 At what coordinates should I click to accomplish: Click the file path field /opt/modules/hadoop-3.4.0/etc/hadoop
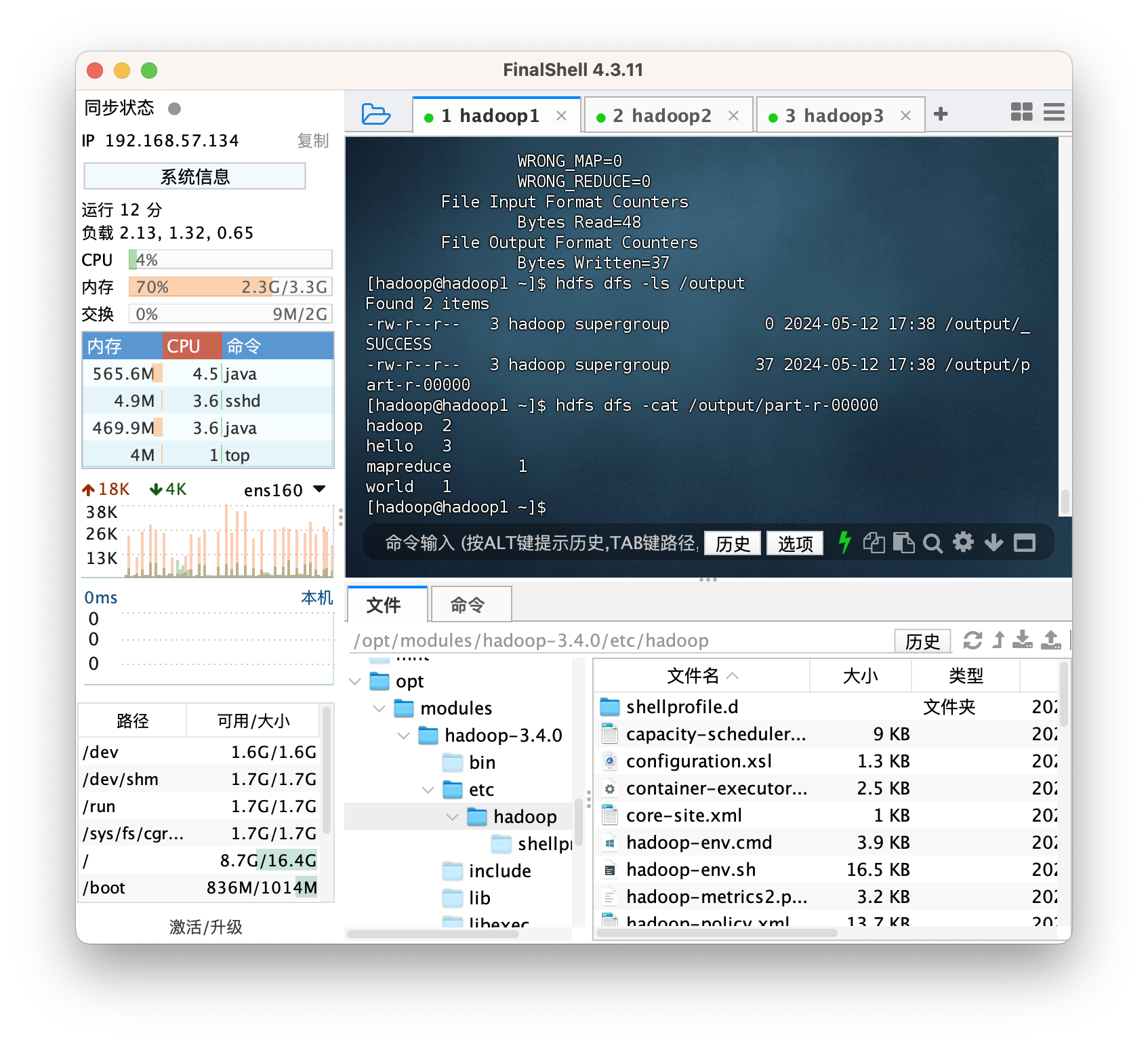coord(620,641)
